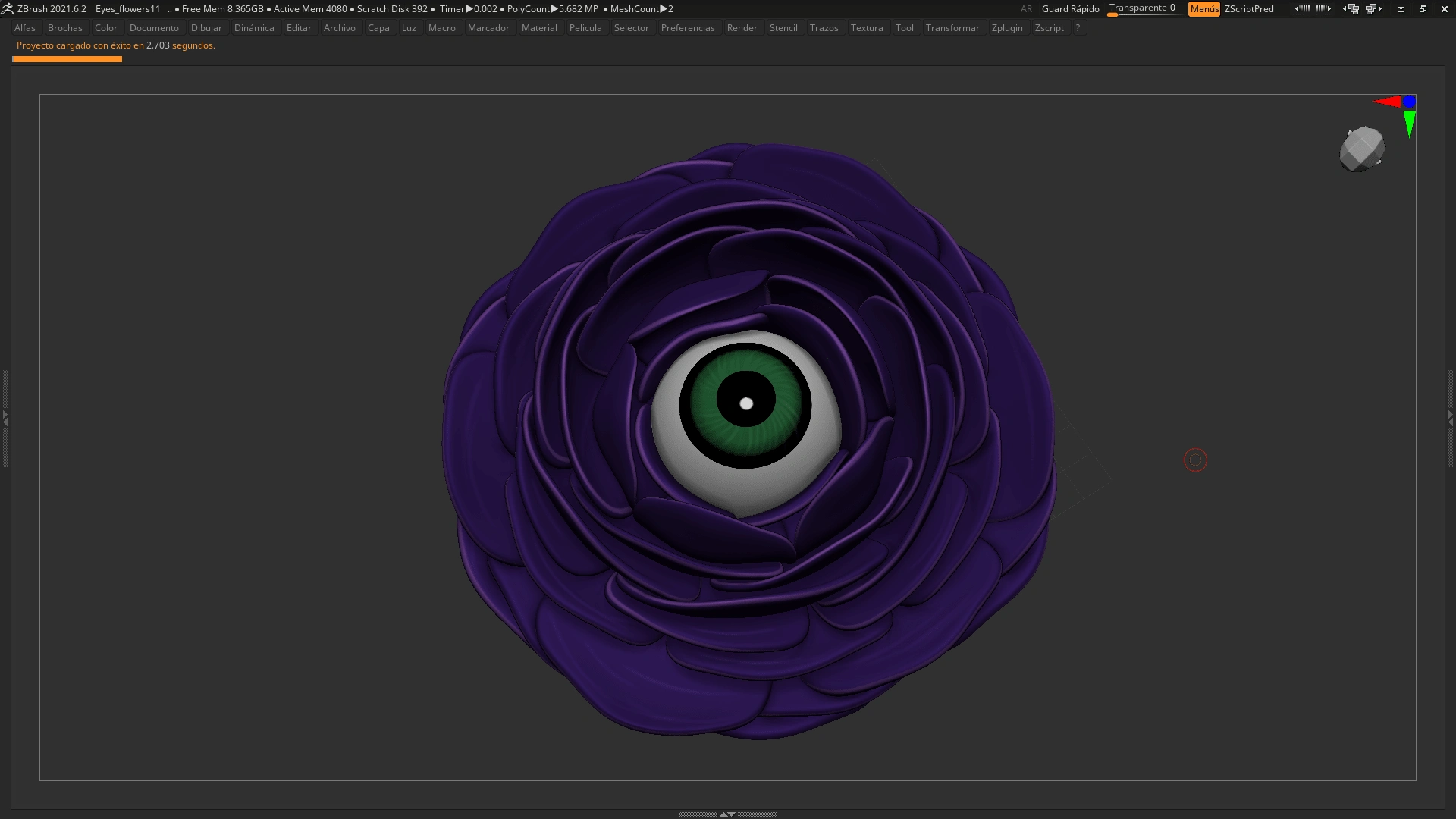
Task: Open the Archivo menu
Action: [340, 28]
